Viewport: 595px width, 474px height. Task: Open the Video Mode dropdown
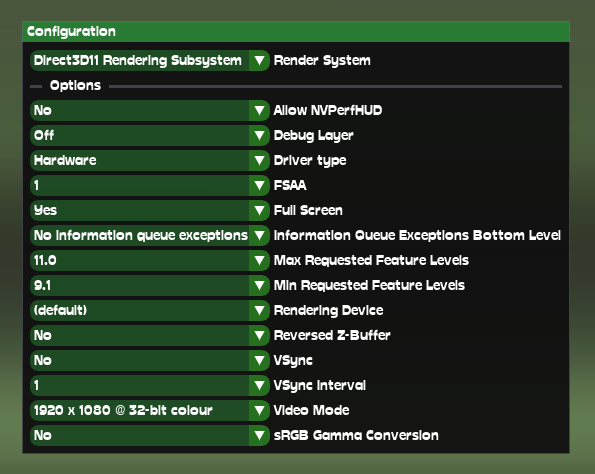pos(150,410)
